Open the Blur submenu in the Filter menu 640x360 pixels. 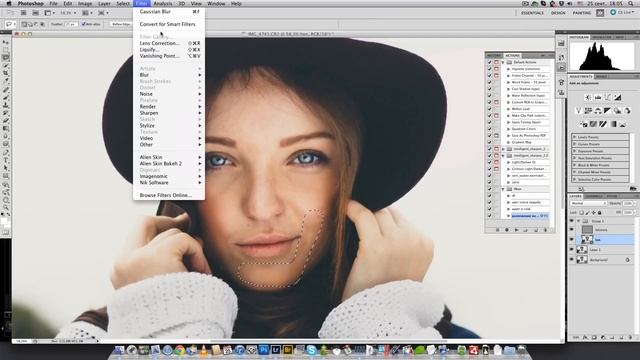[171, 75]
